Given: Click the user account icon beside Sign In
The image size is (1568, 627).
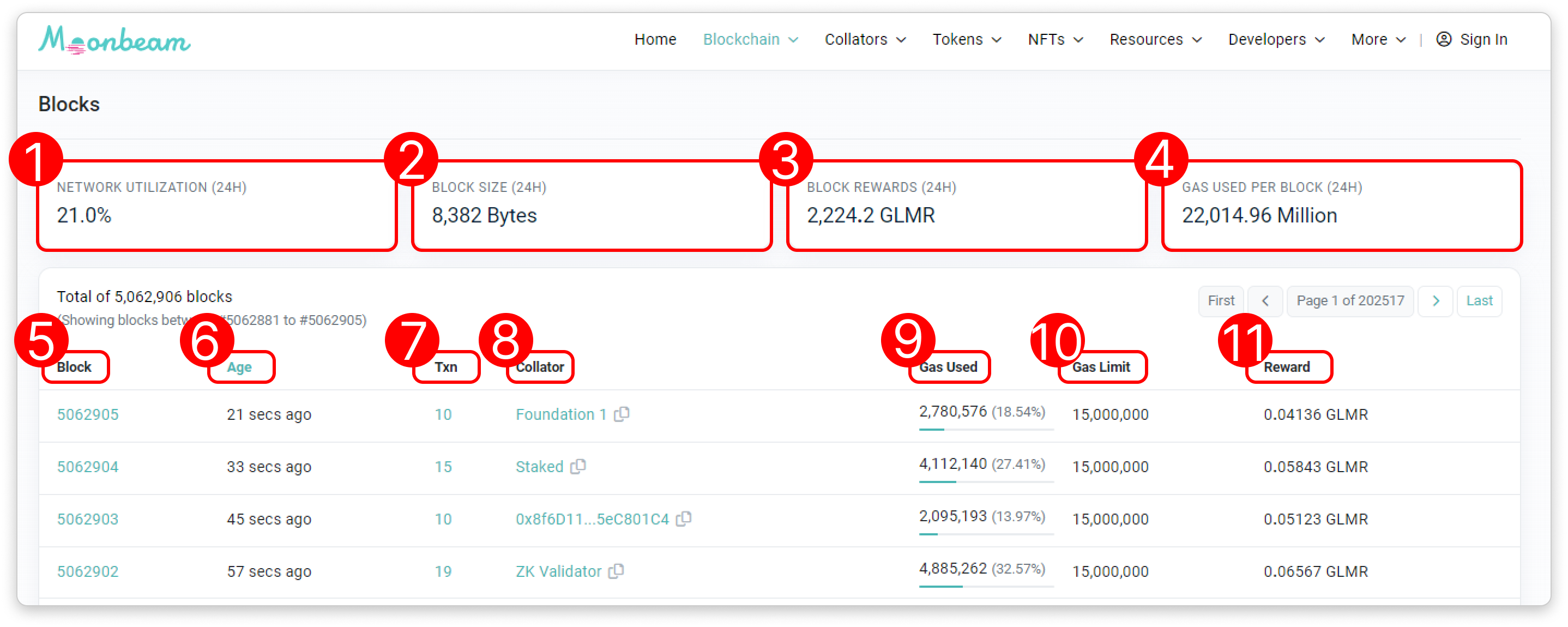Looking at the screenshot, I should pyautogui.click(x=1443, y=40).
